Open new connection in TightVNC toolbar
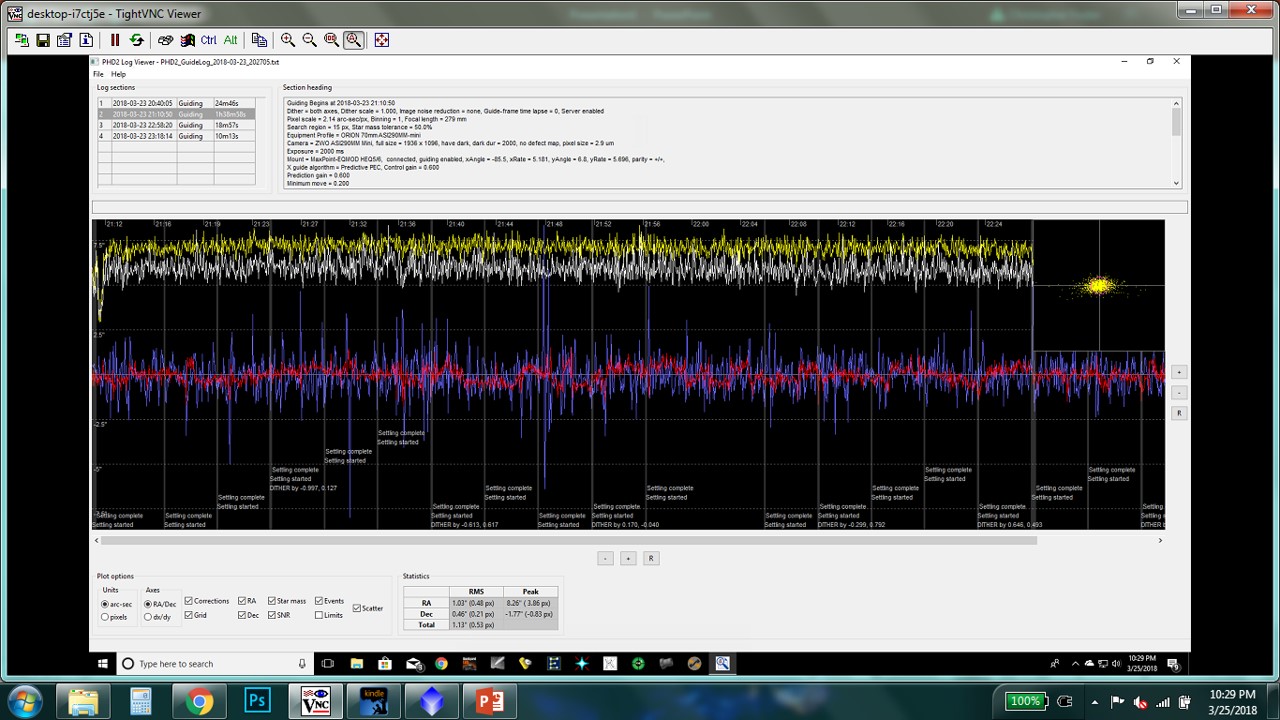The image size is (1280, 720). point(21,40)
